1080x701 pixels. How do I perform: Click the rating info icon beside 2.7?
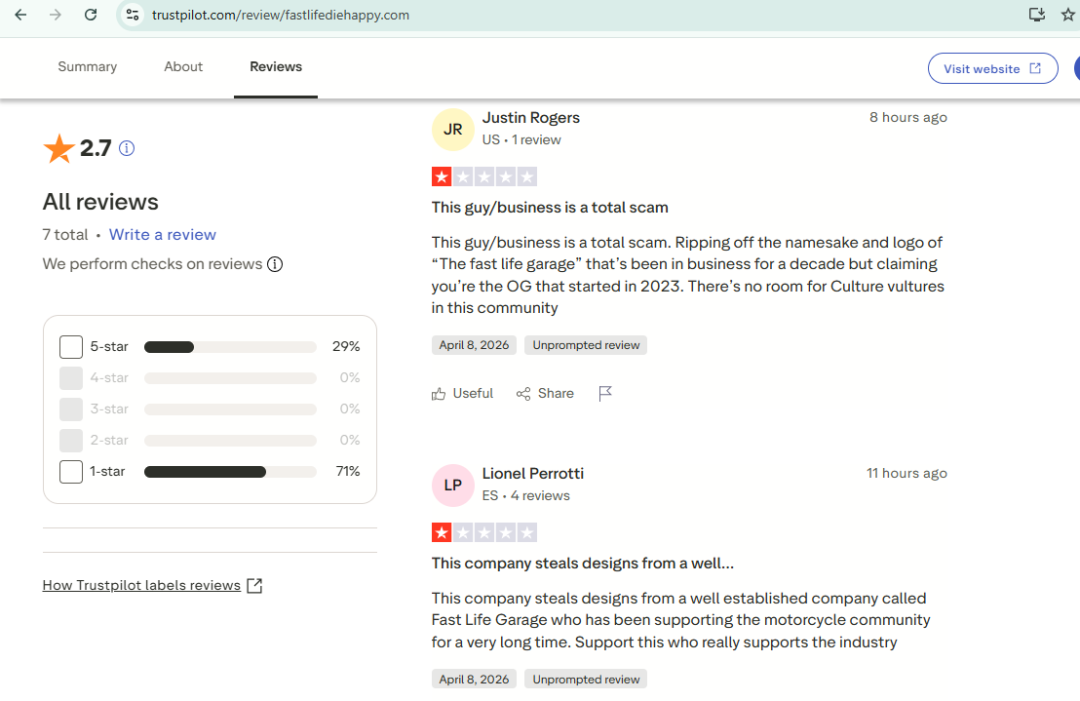pyautogui.click(x=127, y=149)
